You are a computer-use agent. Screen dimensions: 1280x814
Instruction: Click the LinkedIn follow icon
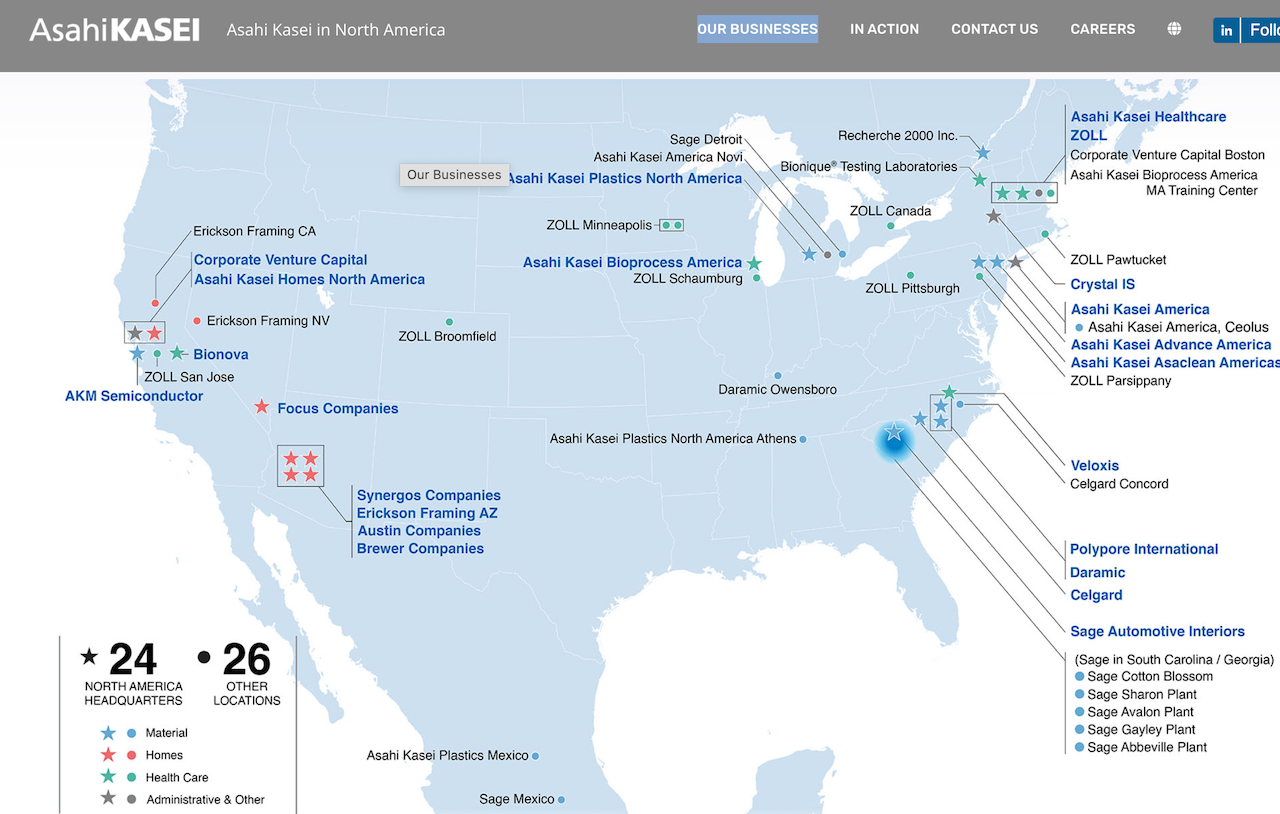pos(1227,30)
